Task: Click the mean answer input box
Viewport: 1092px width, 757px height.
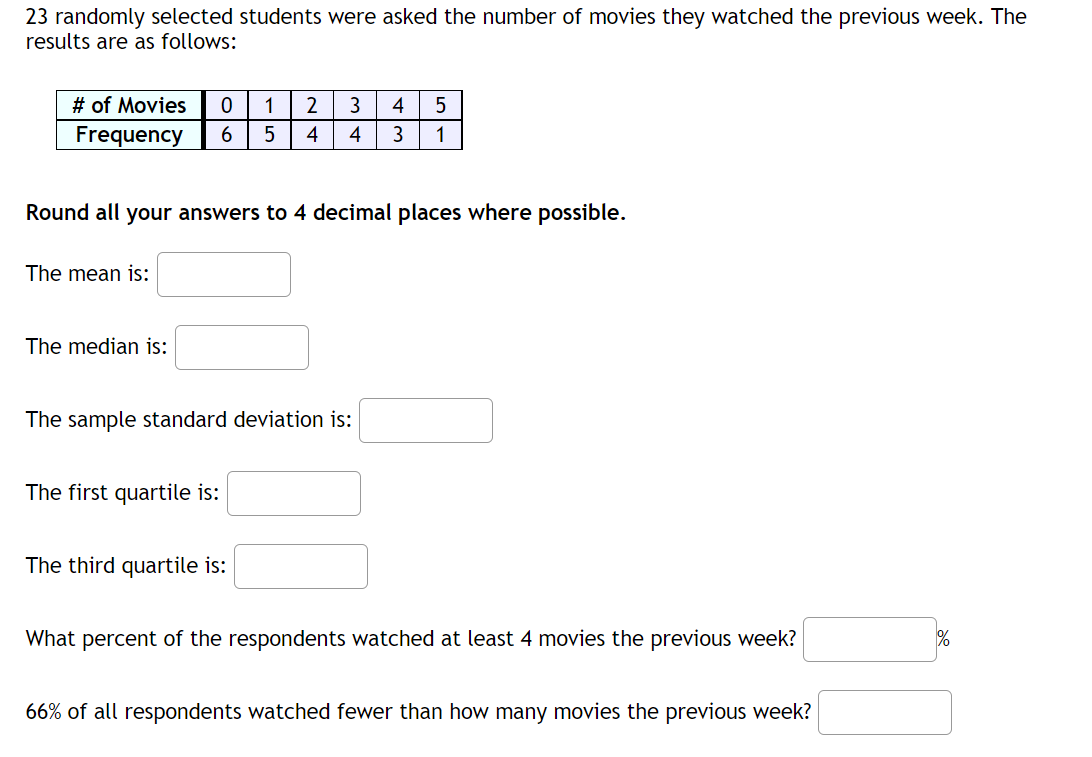Action: [x=224, y=274]
